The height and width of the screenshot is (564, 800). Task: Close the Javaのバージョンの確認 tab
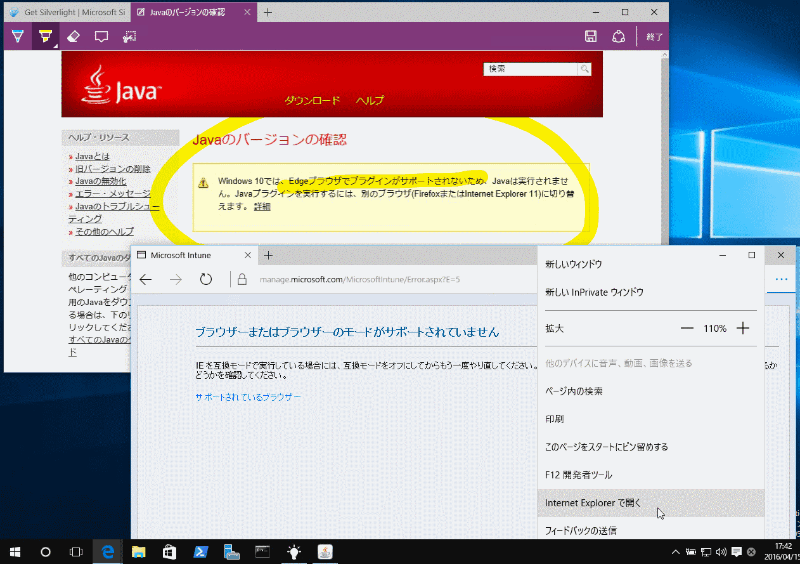click(x=247, y=12)
